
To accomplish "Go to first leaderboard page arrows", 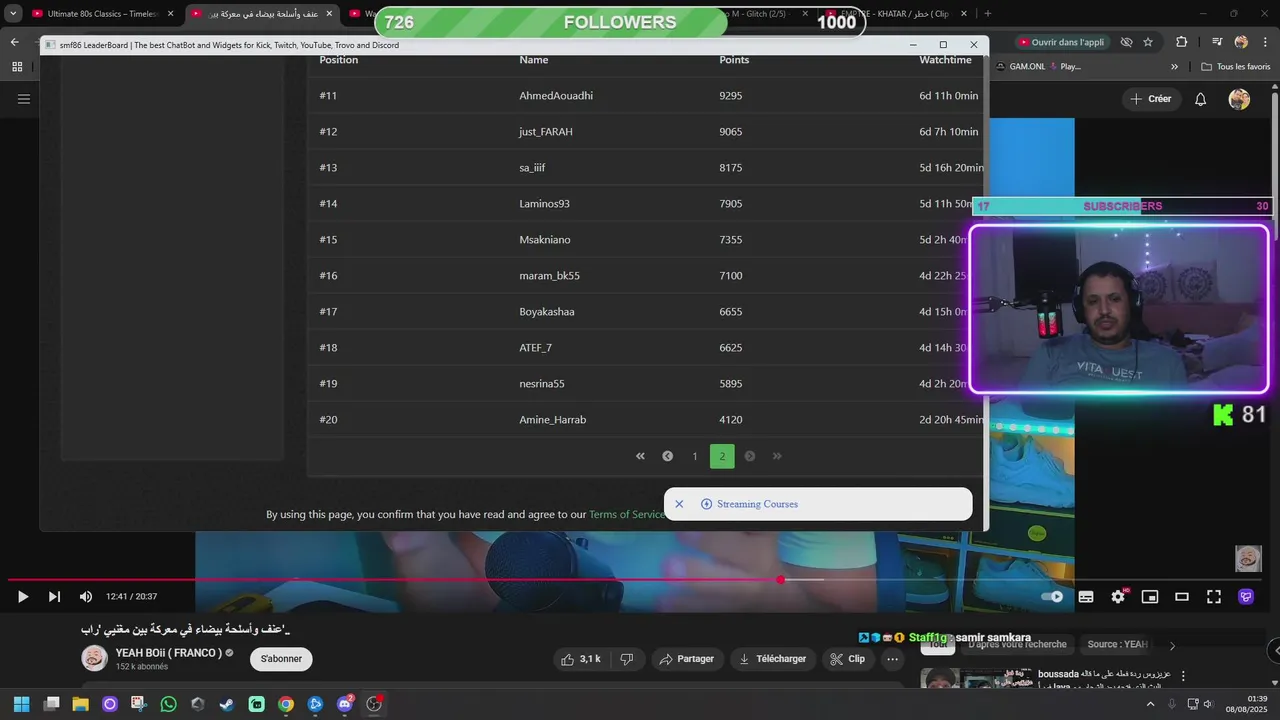I will pos(640,456).
